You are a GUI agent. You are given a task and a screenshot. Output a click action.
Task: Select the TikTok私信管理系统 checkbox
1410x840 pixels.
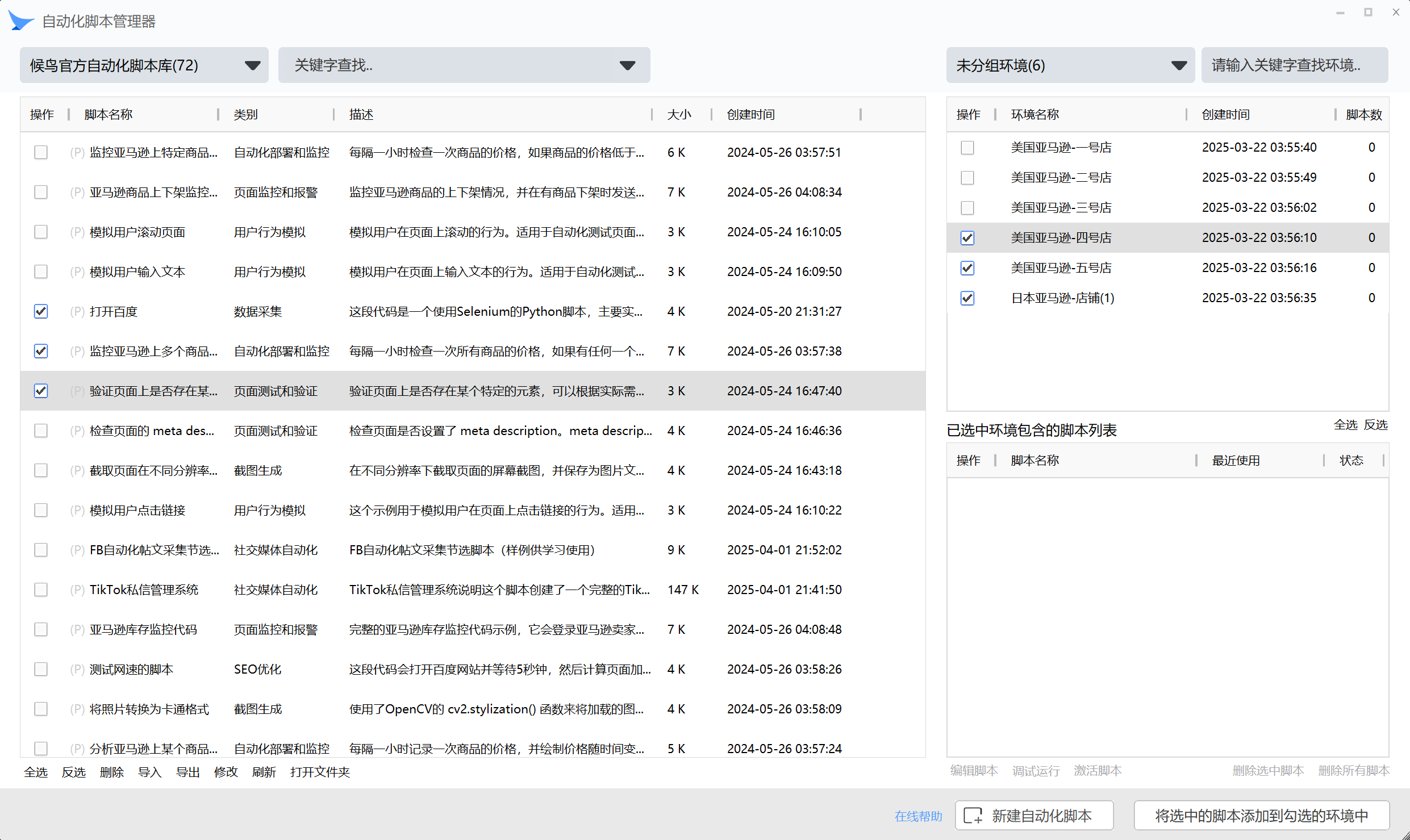(x=41, y=590)
